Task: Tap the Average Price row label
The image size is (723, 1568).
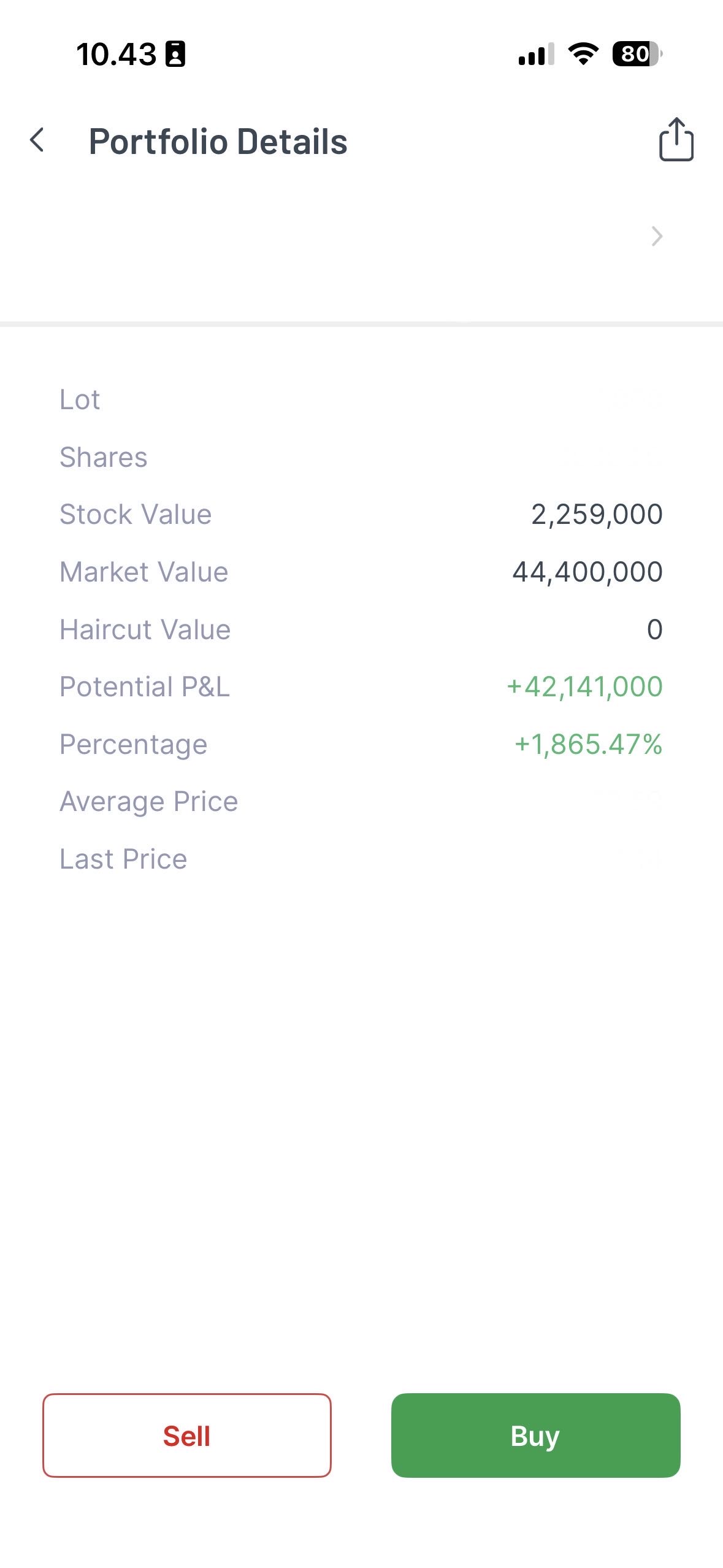Action: [148, 801]
